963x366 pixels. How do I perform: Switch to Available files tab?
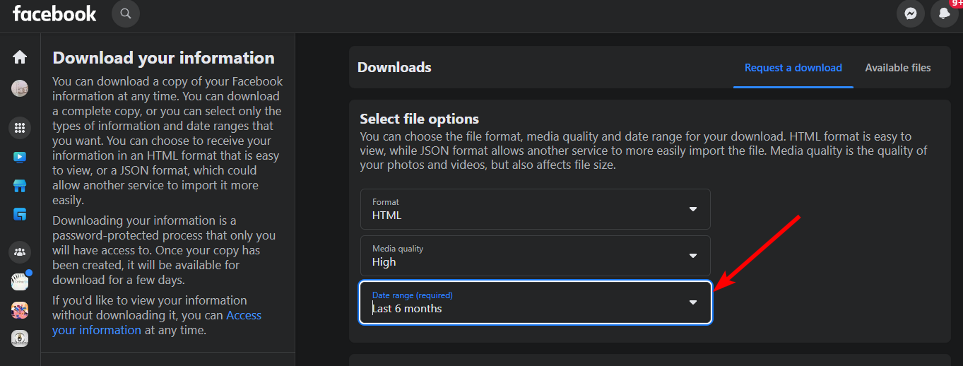point(898,68)
